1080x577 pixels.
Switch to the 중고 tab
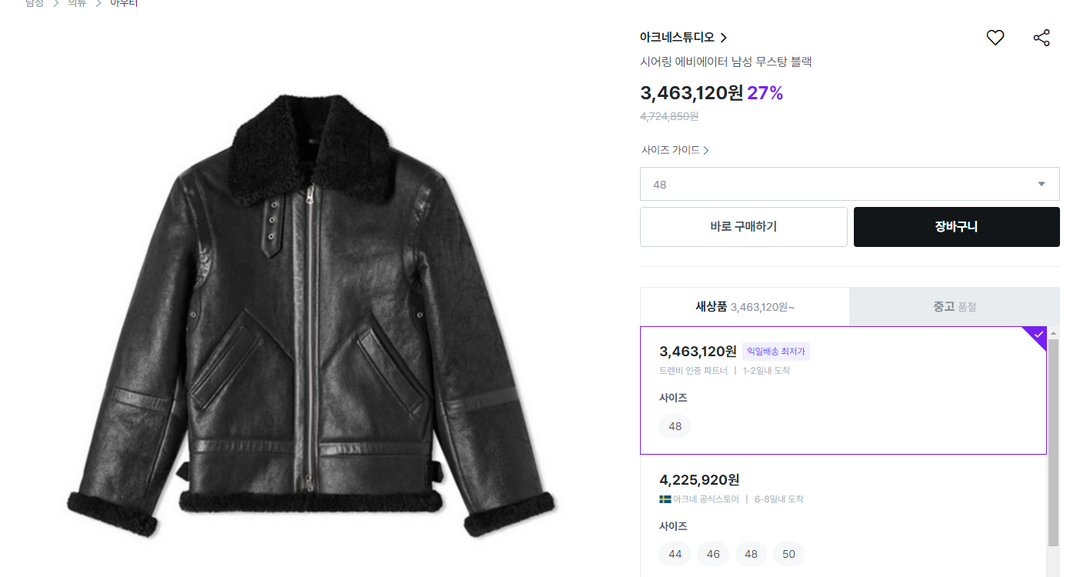tap(954, 307)
